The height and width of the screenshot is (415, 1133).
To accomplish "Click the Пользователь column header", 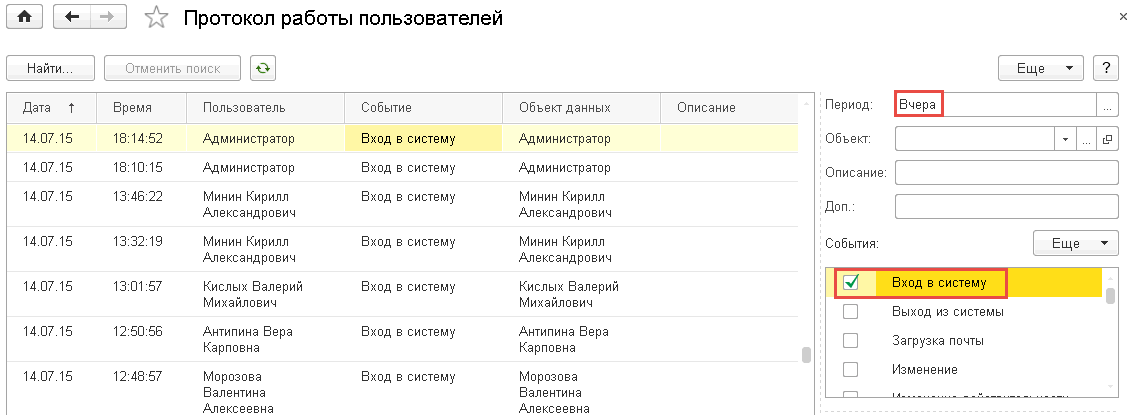I will [x=244, y=107].
